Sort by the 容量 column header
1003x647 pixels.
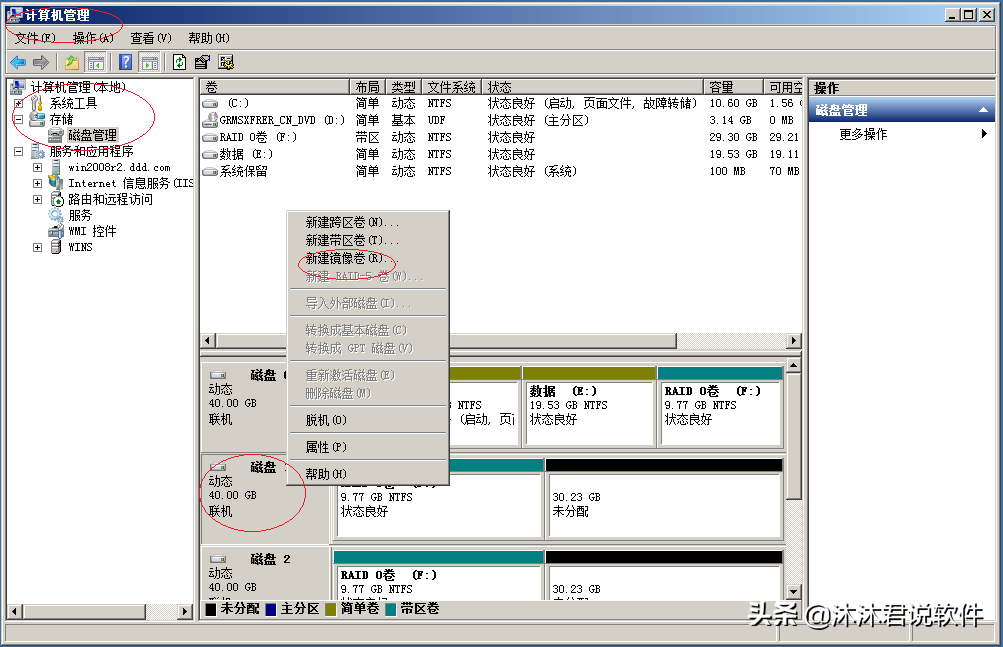coord(734,87)
